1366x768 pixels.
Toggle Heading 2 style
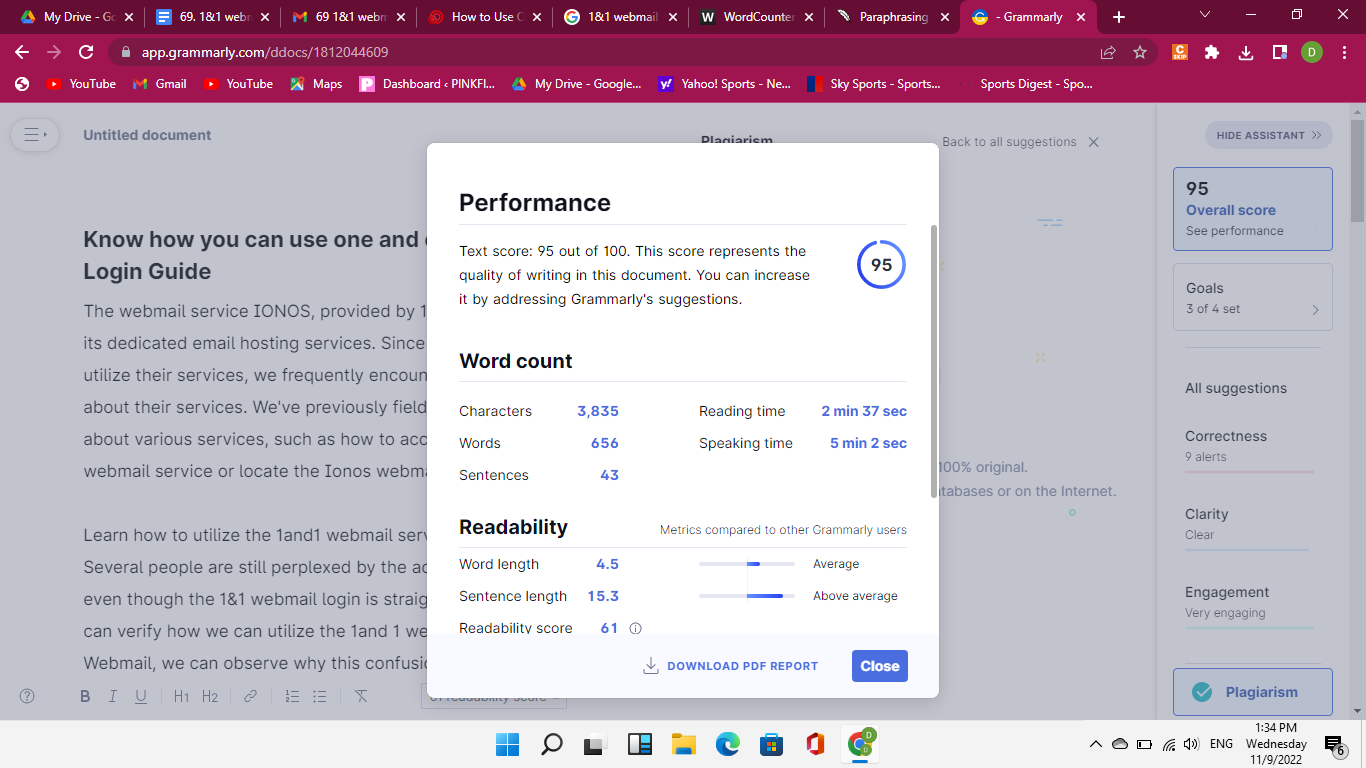point(209,696)
